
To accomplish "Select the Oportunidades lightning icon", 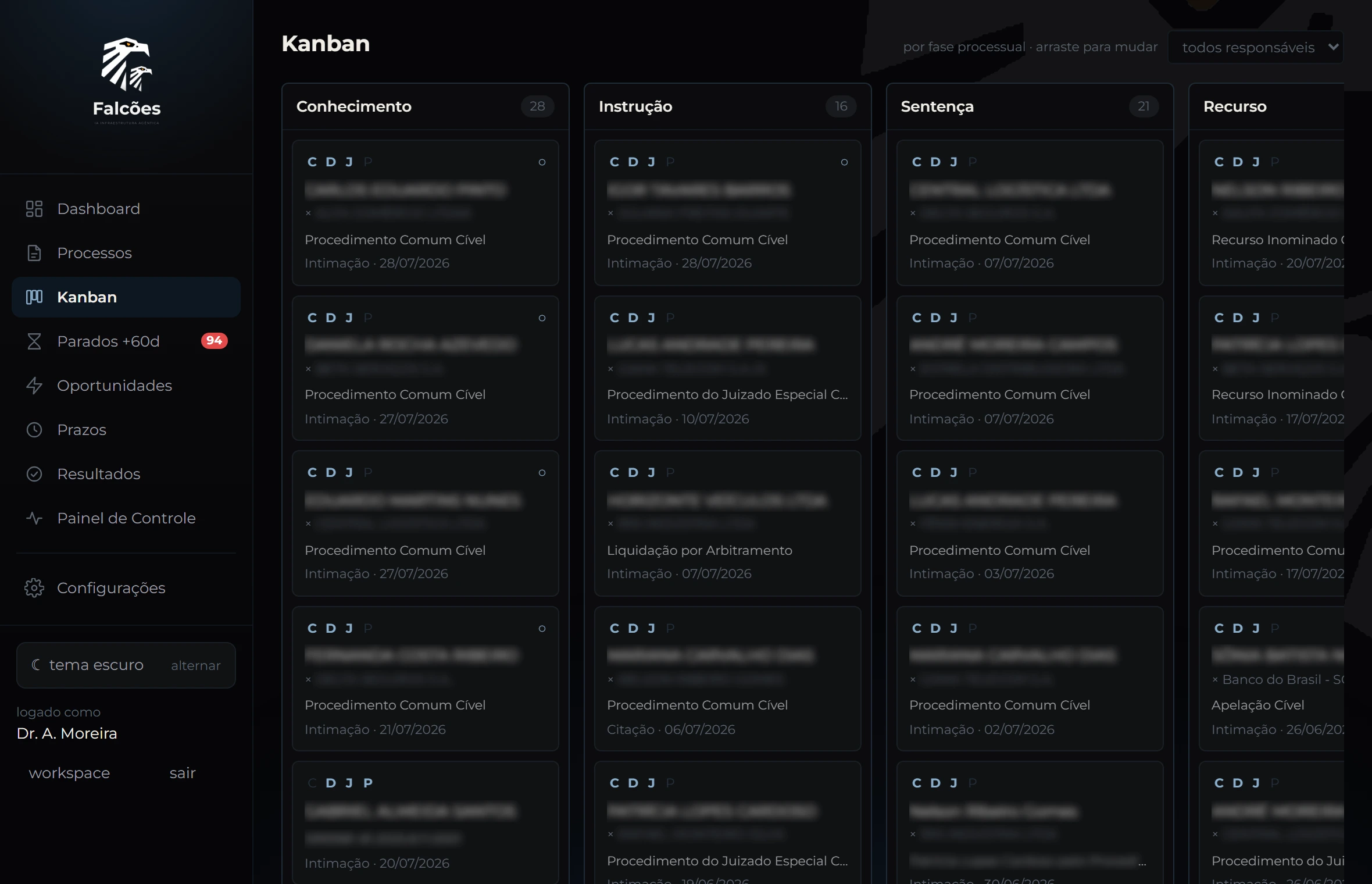I will tap(34, 386).
